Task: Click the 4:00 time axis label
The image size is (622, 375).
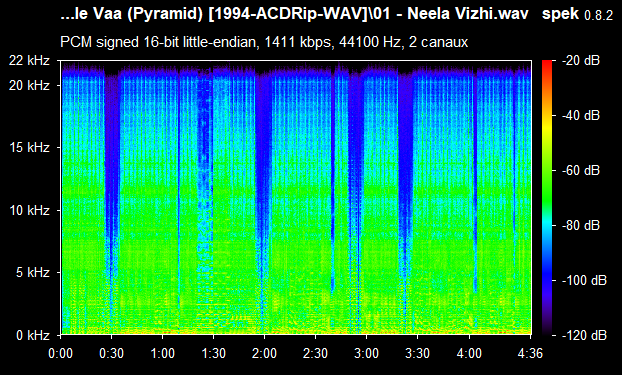Action: (x=469, y=353)
